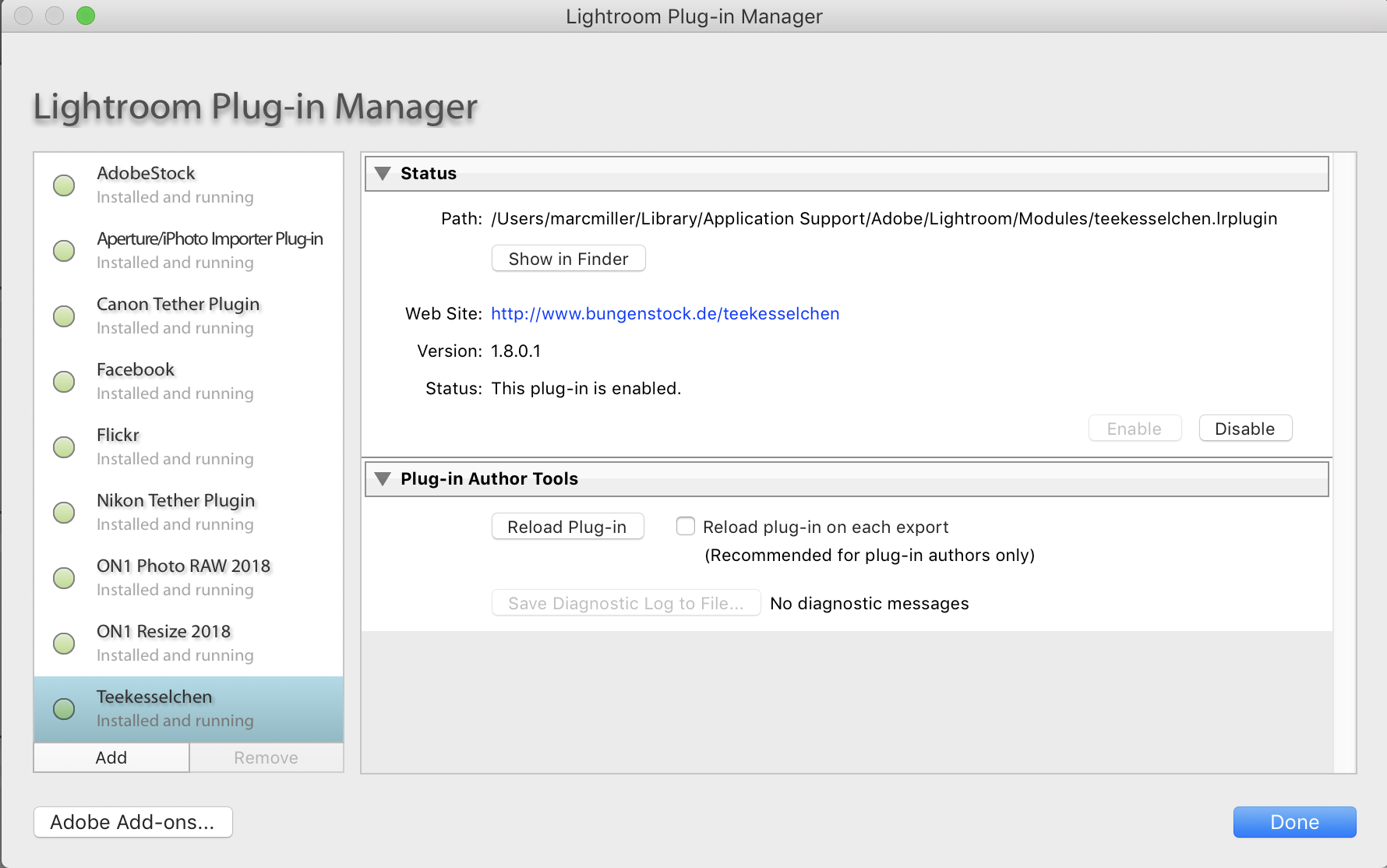Click the Facebook plug-in status dot
The image size is (1387, 868).
pos(64,382)
